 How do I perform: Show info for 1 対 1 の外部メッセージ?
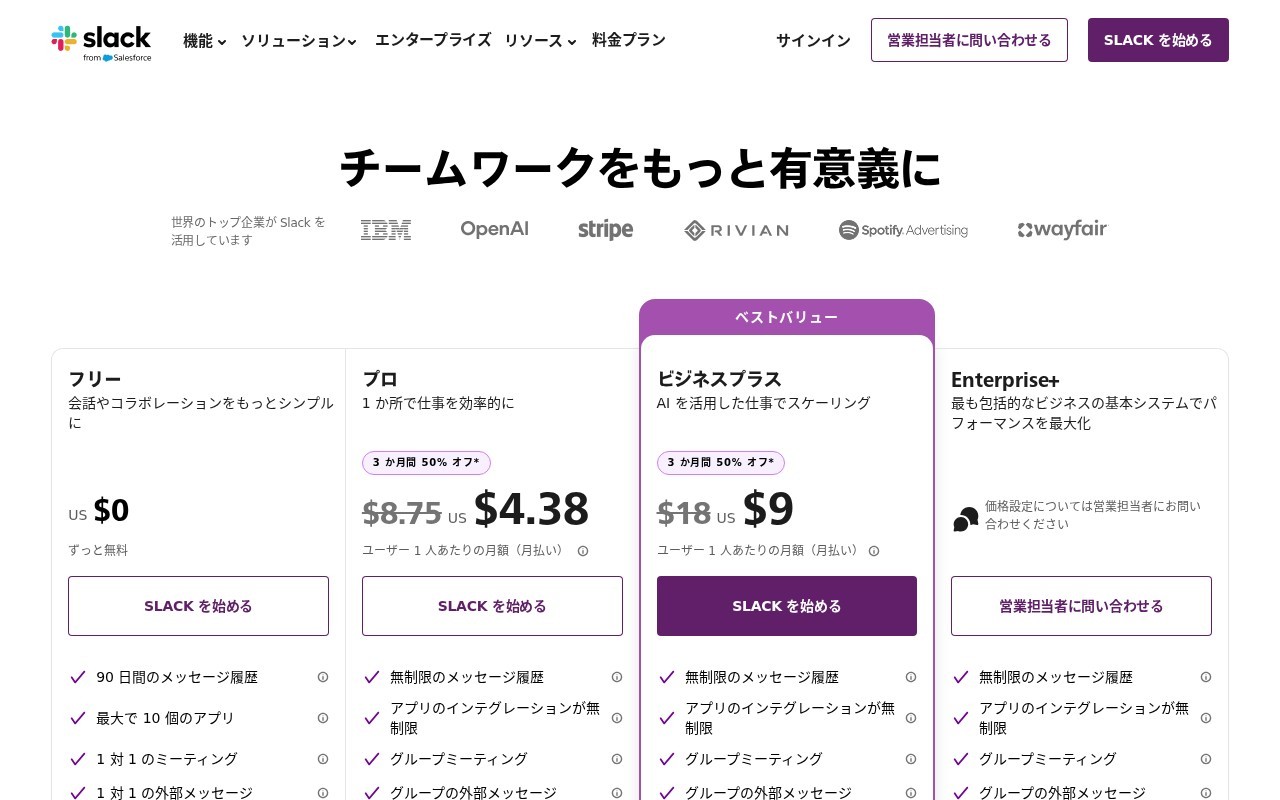(x=323, y=793)
